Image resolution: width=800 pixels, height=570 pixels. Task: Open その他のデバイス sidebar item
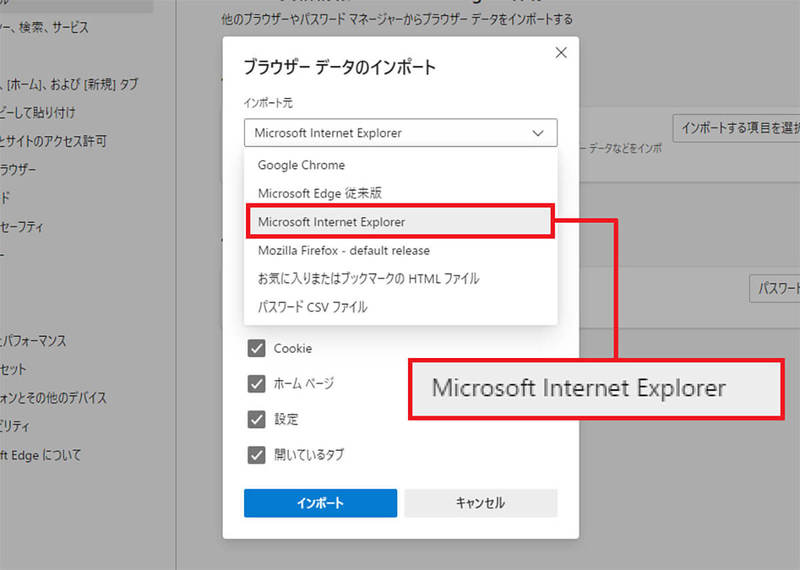point(53,398)
